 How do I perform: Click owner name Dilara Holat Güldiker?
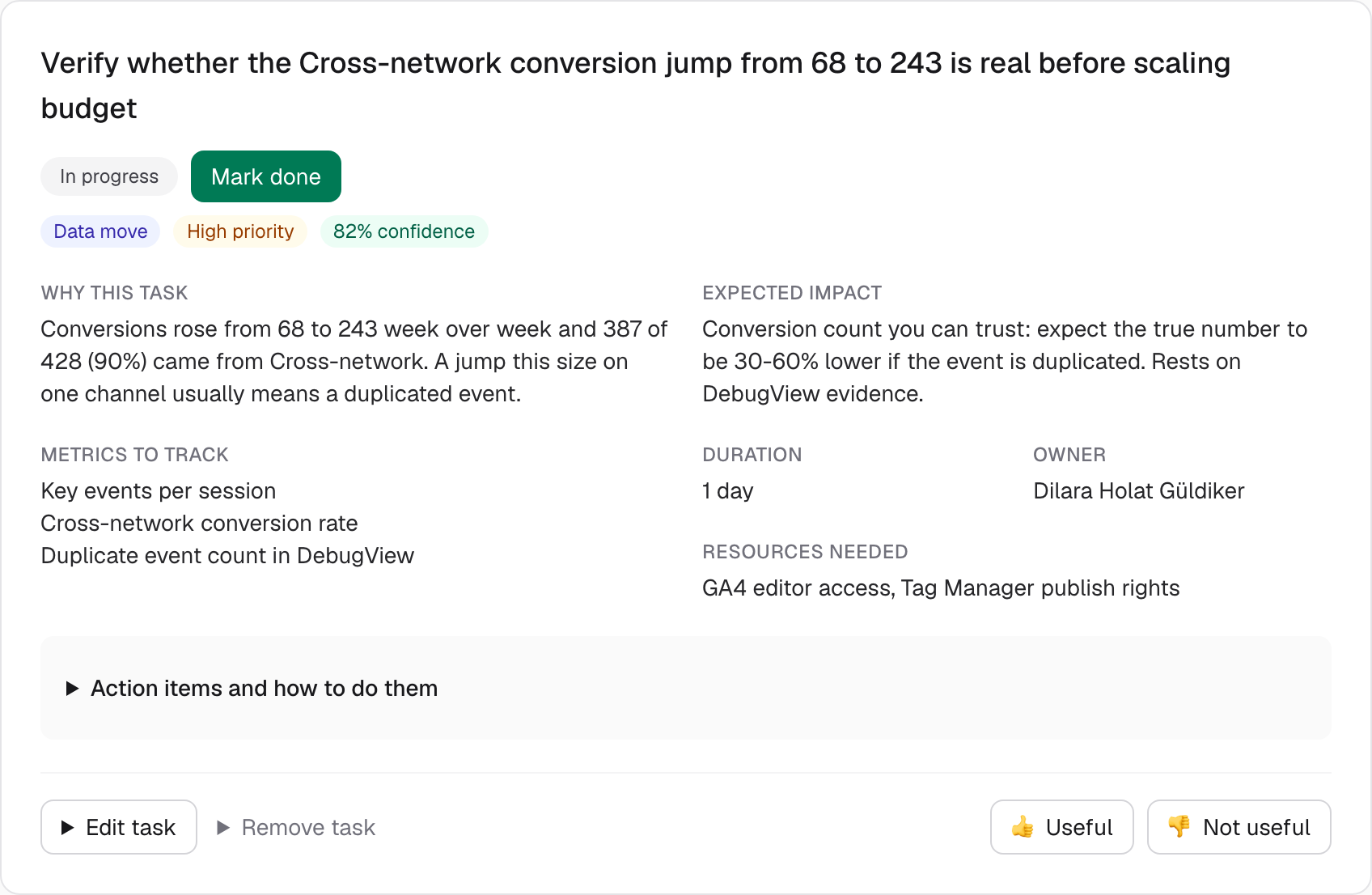(x=1138, y=491)
